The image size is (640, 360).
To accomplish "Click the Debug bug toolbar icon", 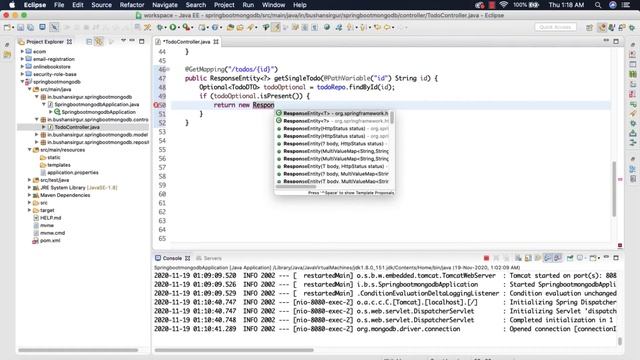I will coord(160,27).
